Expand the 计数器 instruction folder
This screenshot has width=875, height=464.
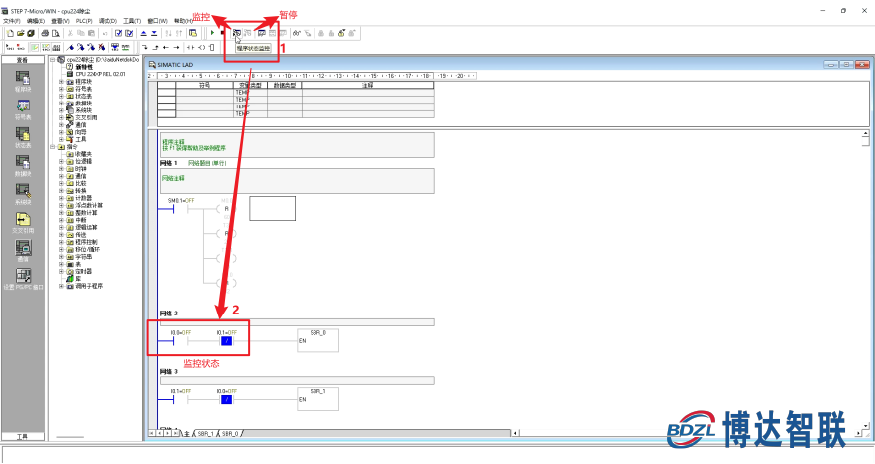(x=61, y=198)
